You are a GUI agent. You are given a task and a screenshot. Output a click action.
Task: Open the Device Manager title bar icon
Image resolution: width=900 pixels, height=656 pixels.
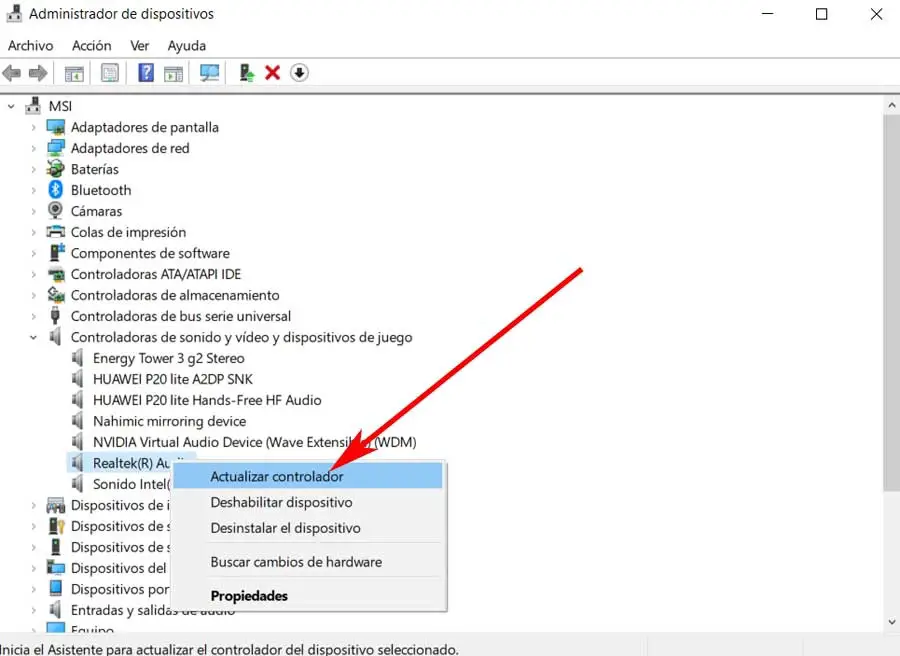pyautogui.click(x=14, y=13)
